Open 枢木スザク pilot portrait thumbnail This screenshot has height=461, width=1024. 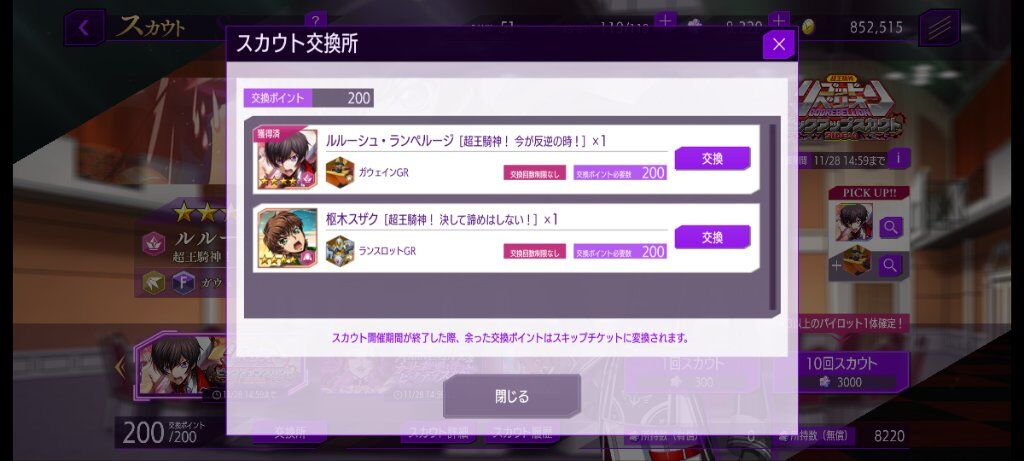[x=287, y=238]
